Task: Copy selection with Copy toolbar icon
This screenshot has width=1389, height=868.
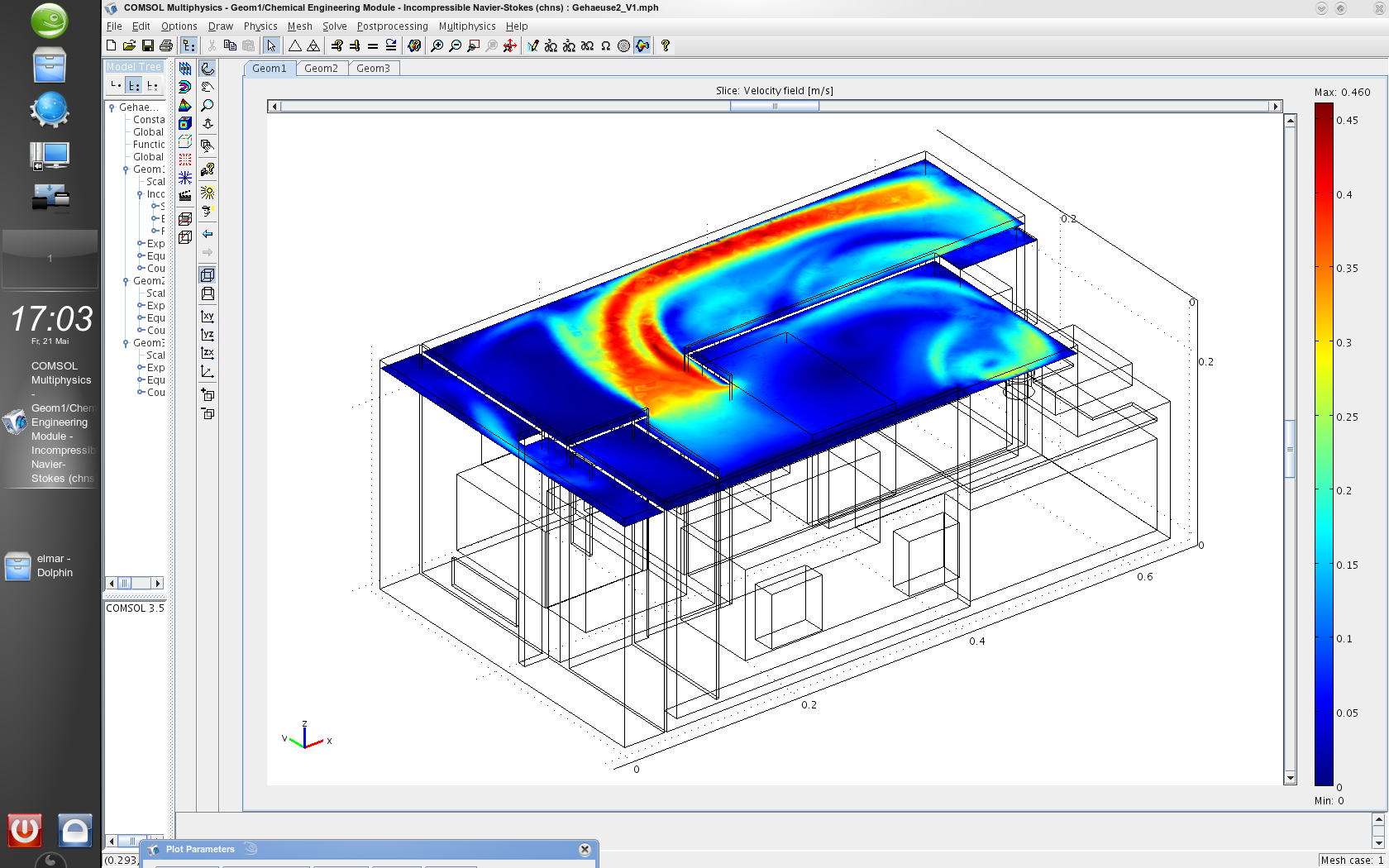Action: (x=230, y=45)
